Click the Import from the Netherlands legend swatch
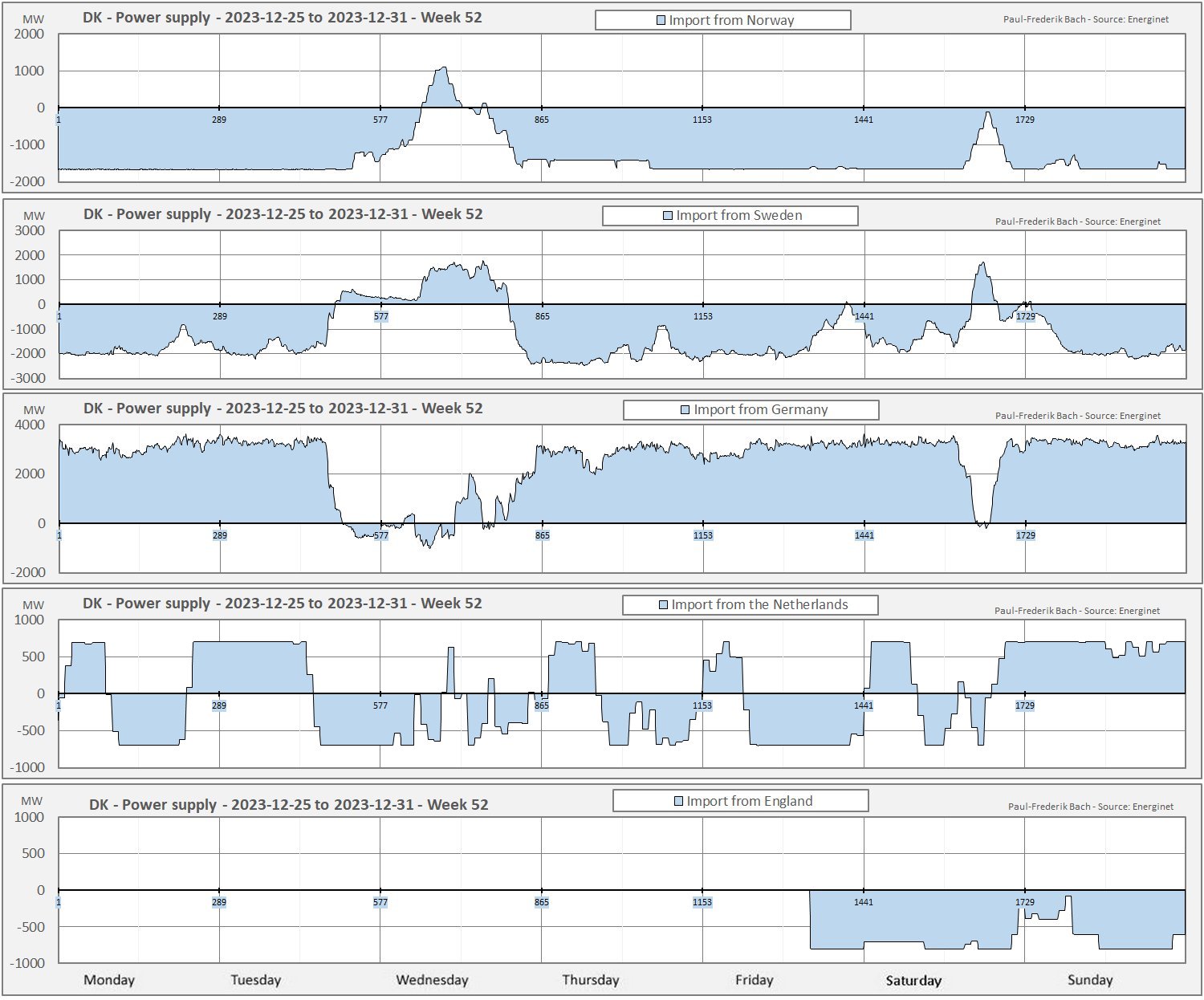 tap(663, 605)
